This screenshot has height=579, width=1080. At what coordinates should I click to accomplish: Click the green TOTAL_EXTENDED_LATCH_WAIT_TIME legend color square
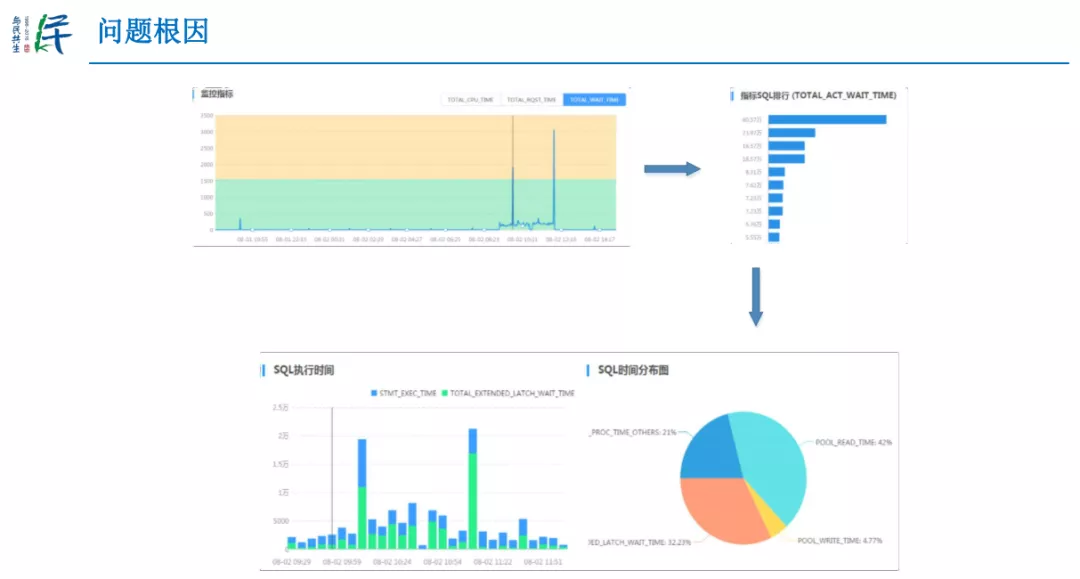[444, 393]
